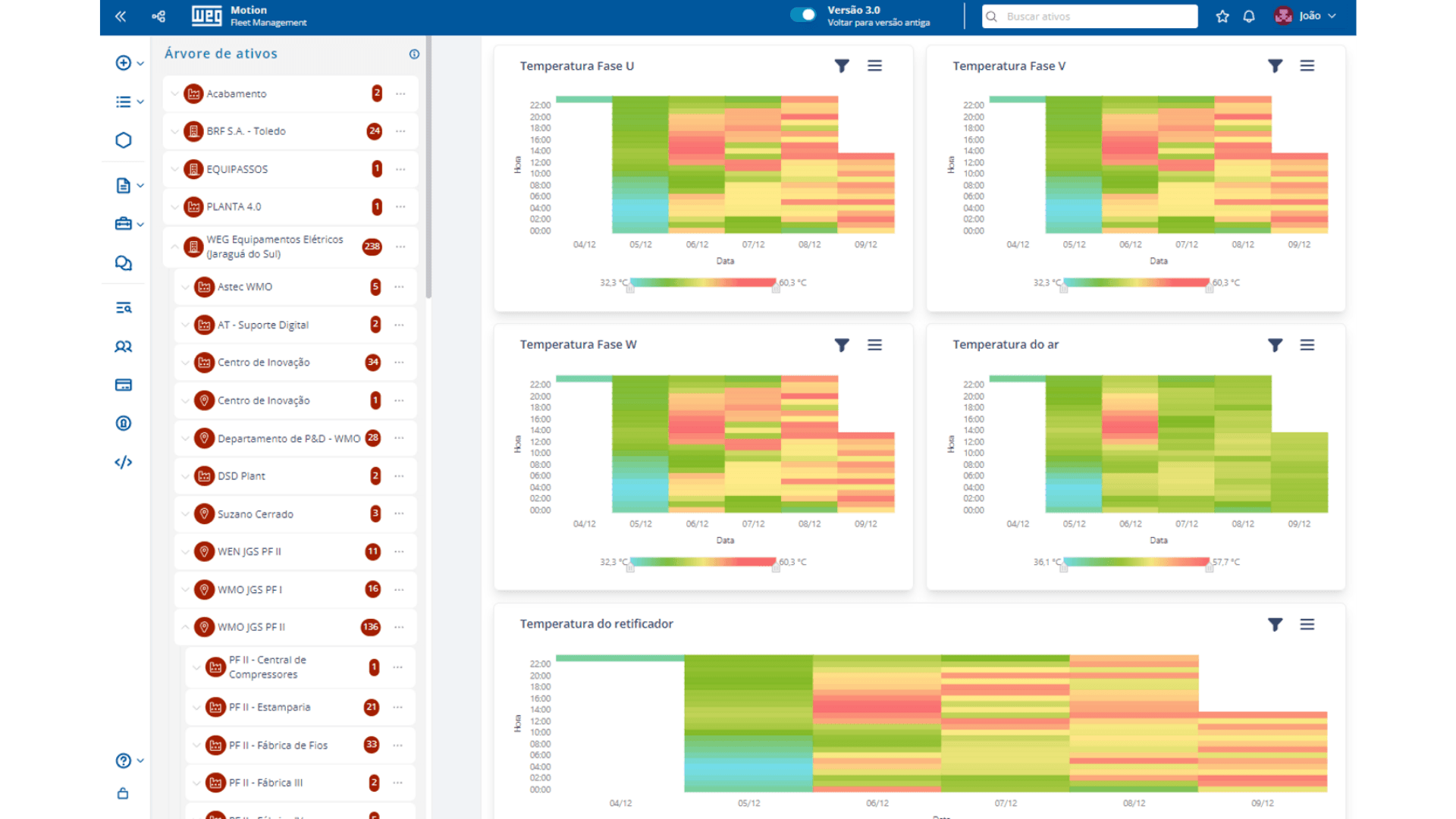Open João user menu
This screenshot has height=819, width=1456.
pyautogui.click(x=1305, y=16)
